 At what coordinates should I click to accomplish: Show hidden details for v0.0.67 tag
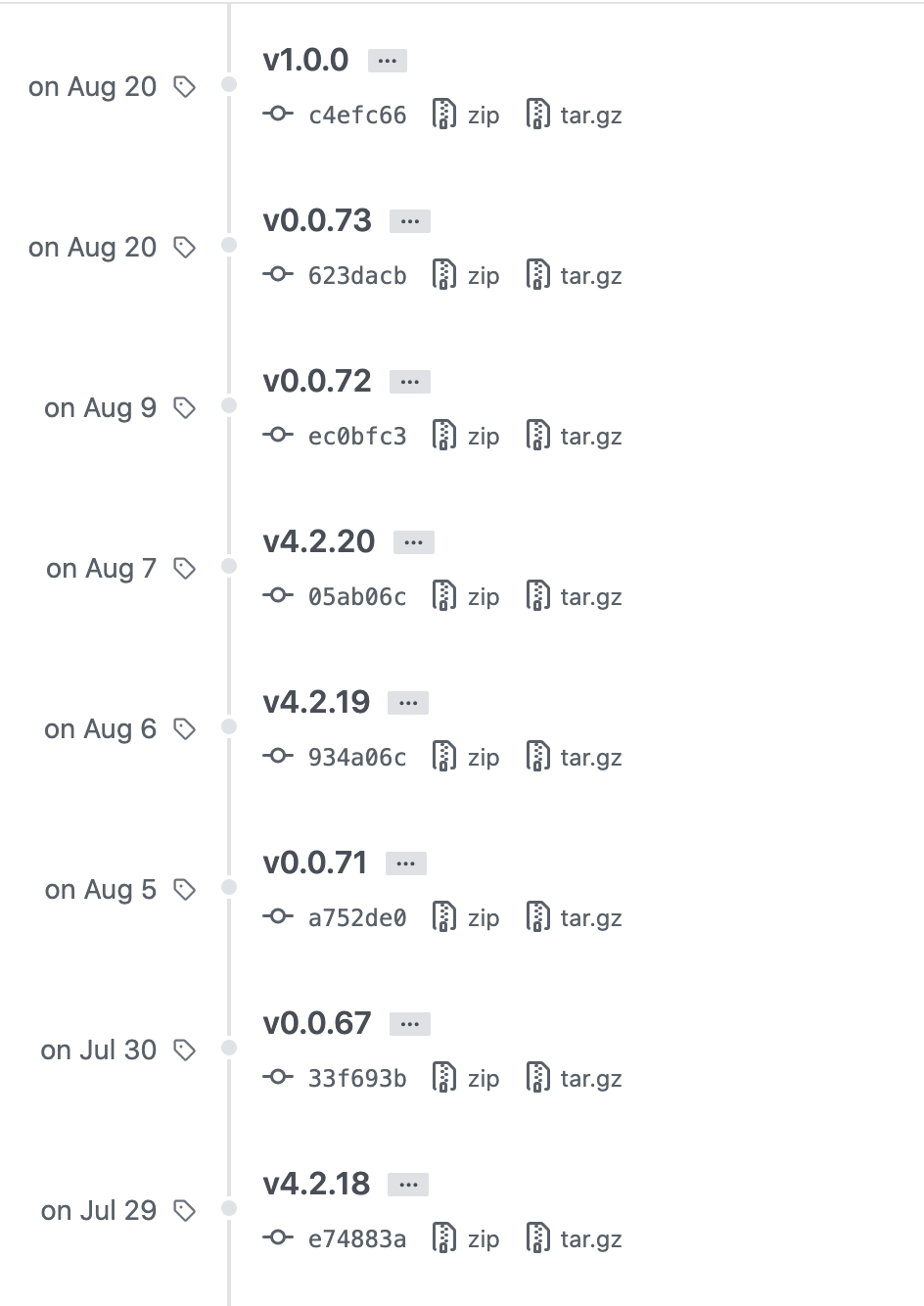tap(410, 1024)
